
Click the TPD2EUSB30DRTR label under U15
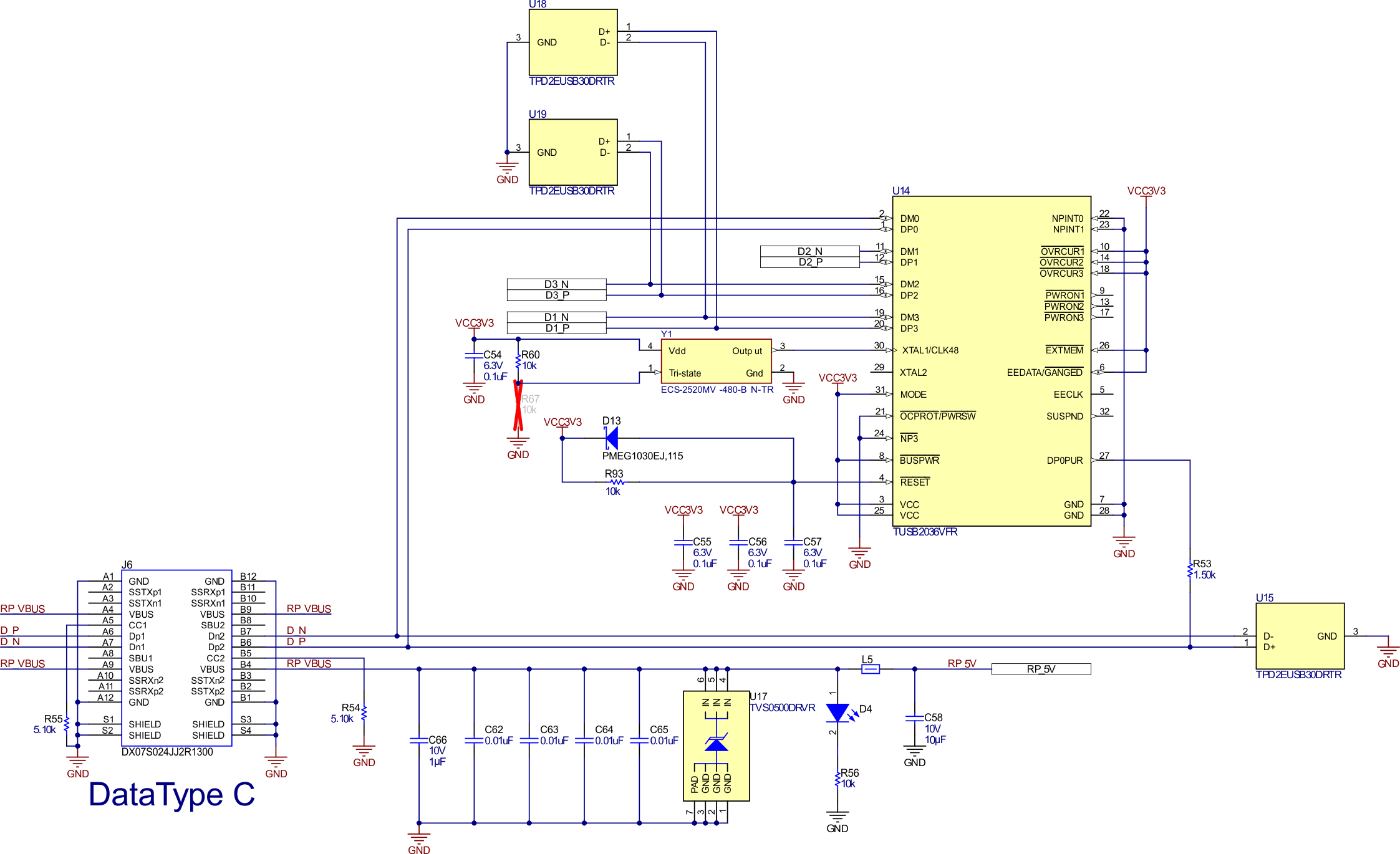[1298, 674]
